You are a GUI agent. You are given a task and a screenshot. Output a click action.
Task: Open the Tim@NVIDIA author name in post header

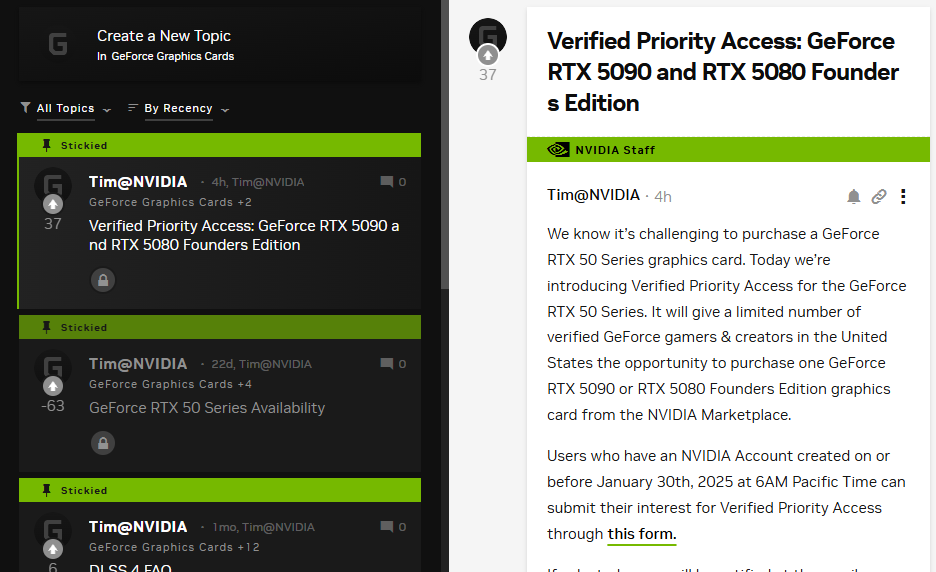(x=593, y=195)
